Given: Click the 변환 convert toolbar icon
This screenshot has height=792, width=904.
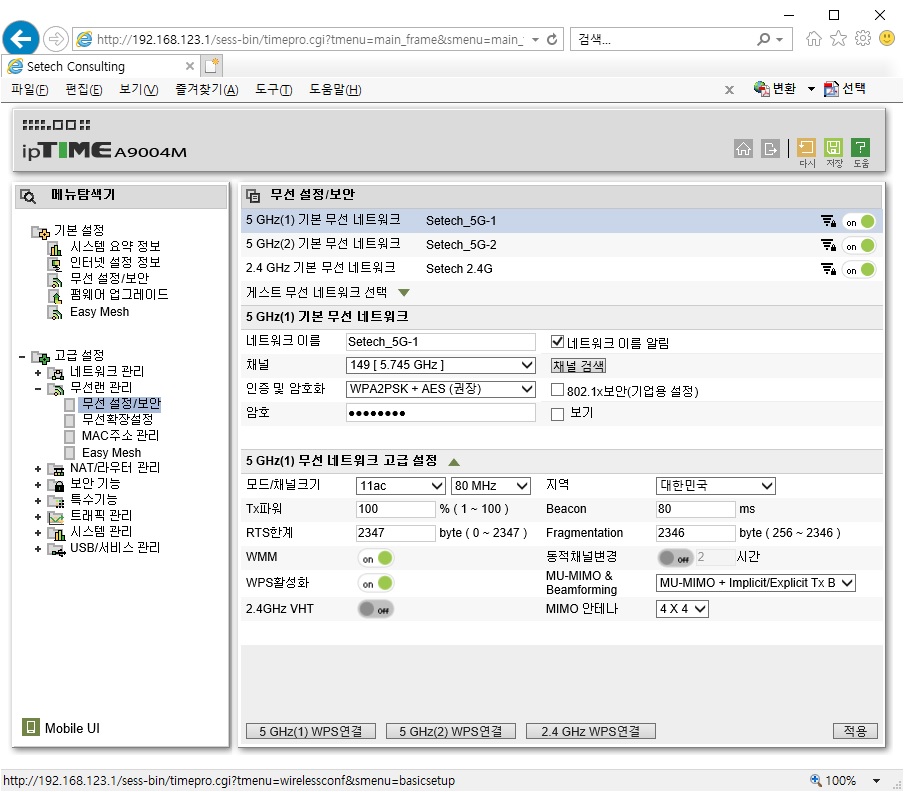Looking at the screenshot, I should (761, 89).
